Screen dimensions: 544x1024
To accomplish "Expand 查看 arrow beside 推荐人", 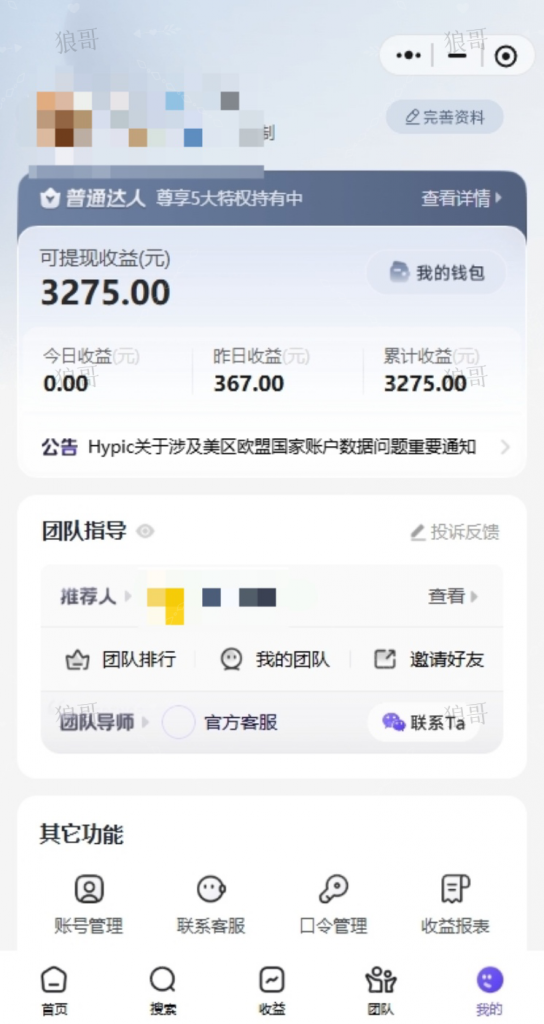I will (x=453, y=596).
